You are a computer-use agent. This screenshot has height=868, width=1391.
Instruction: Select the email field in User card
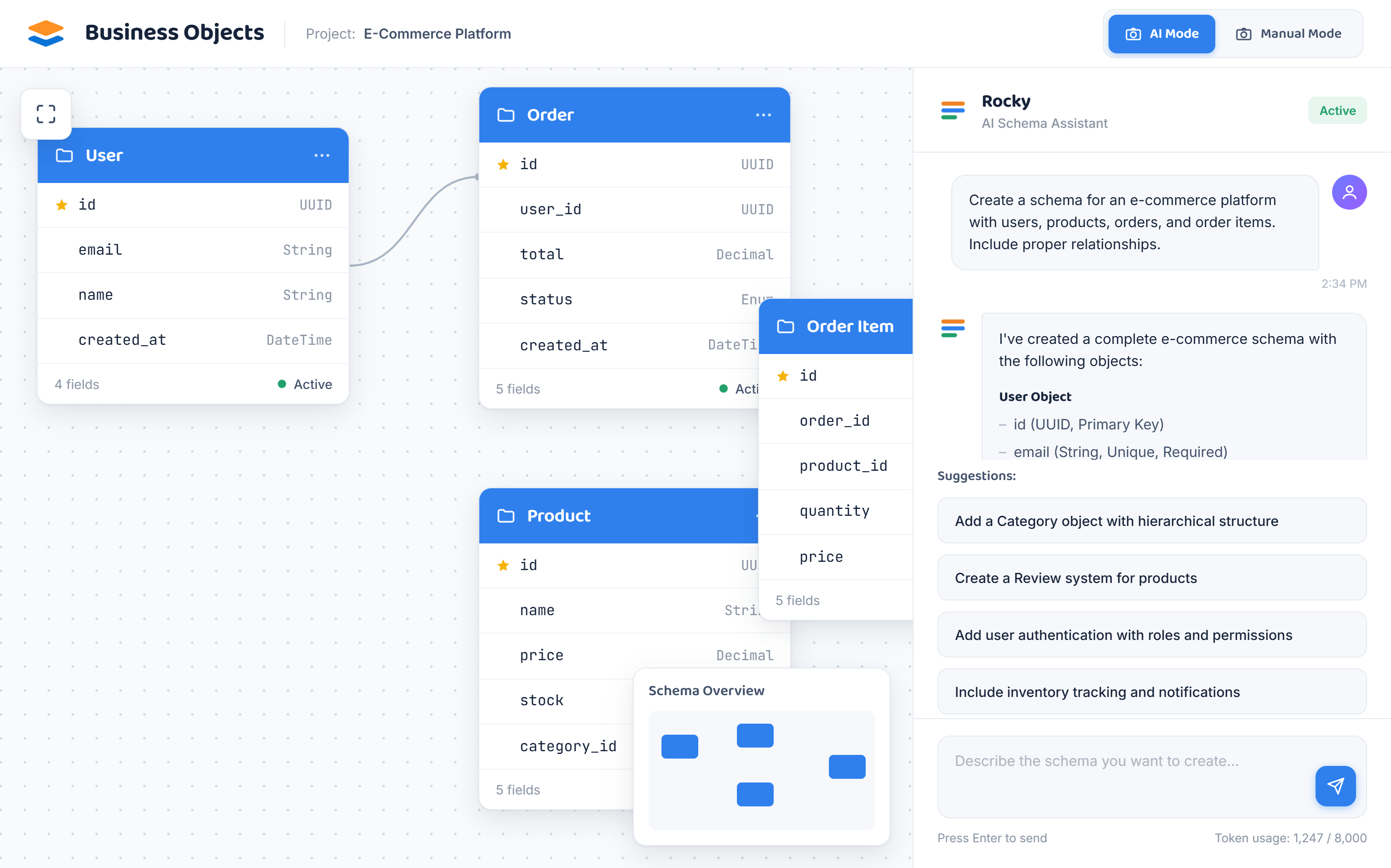193,250
